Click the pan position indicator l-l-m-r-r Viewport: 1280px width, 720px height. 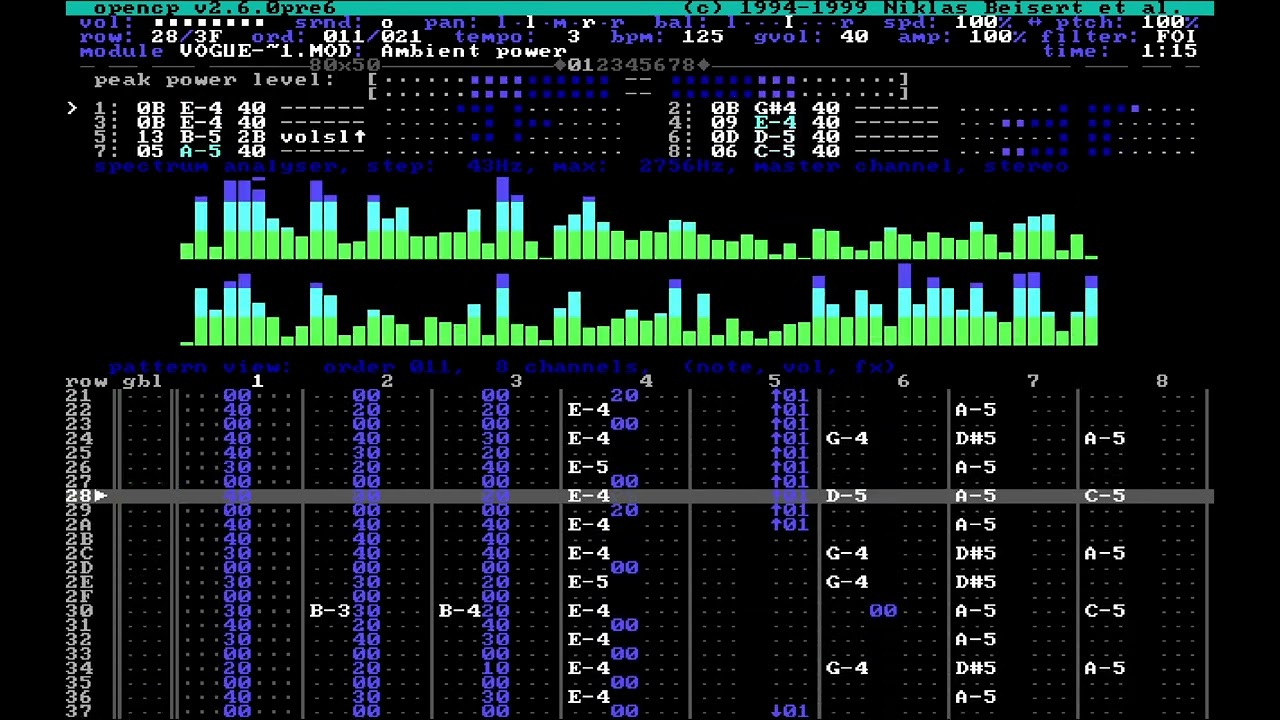pyautogui.click(x=561, y=22)
